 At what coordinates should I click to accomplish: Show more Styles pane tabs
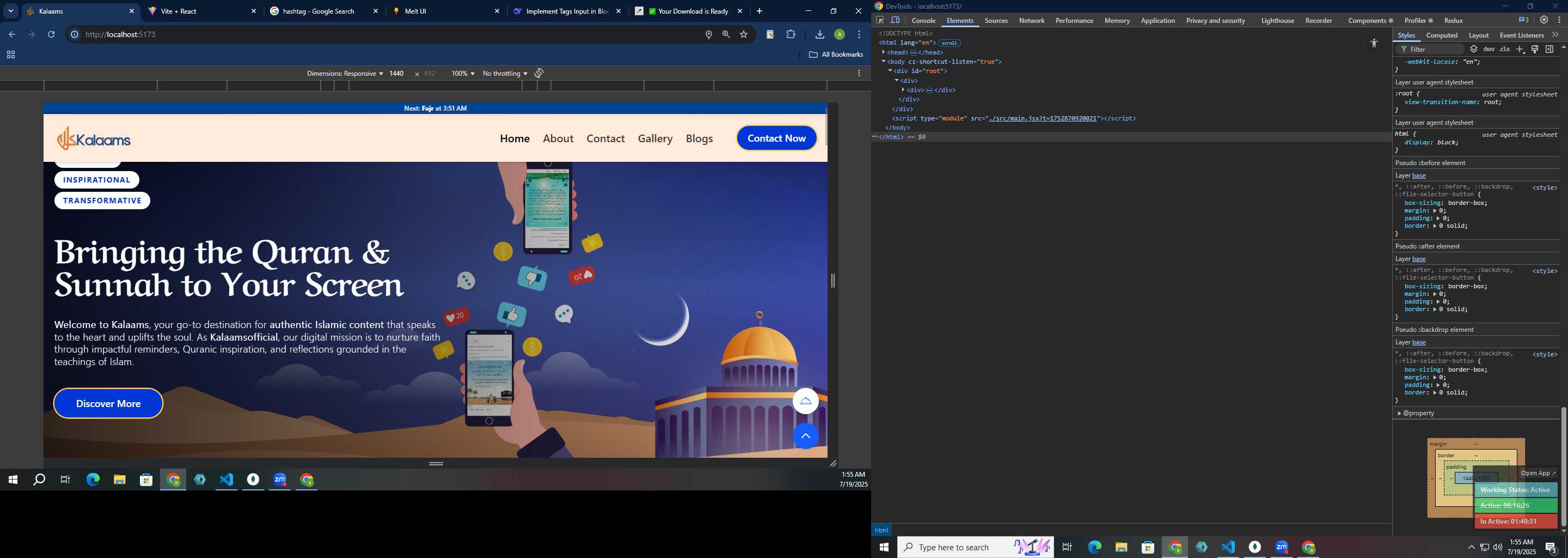coord(1556,35)
